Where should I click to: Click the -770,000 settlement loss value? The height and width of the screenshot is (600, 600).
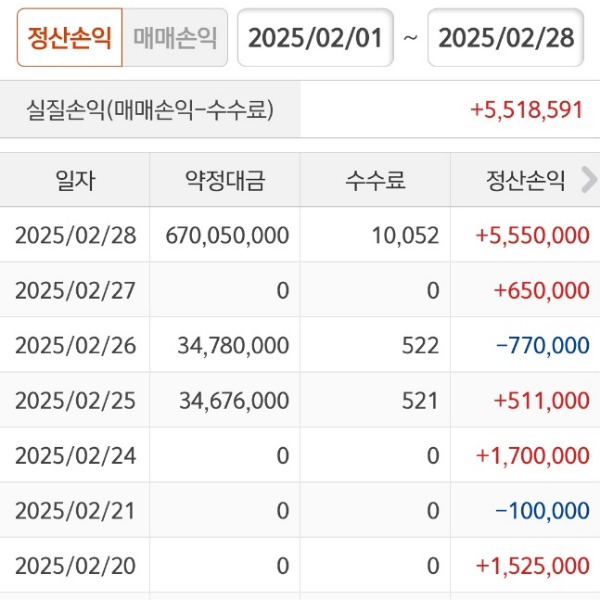[x=542, y=346]
